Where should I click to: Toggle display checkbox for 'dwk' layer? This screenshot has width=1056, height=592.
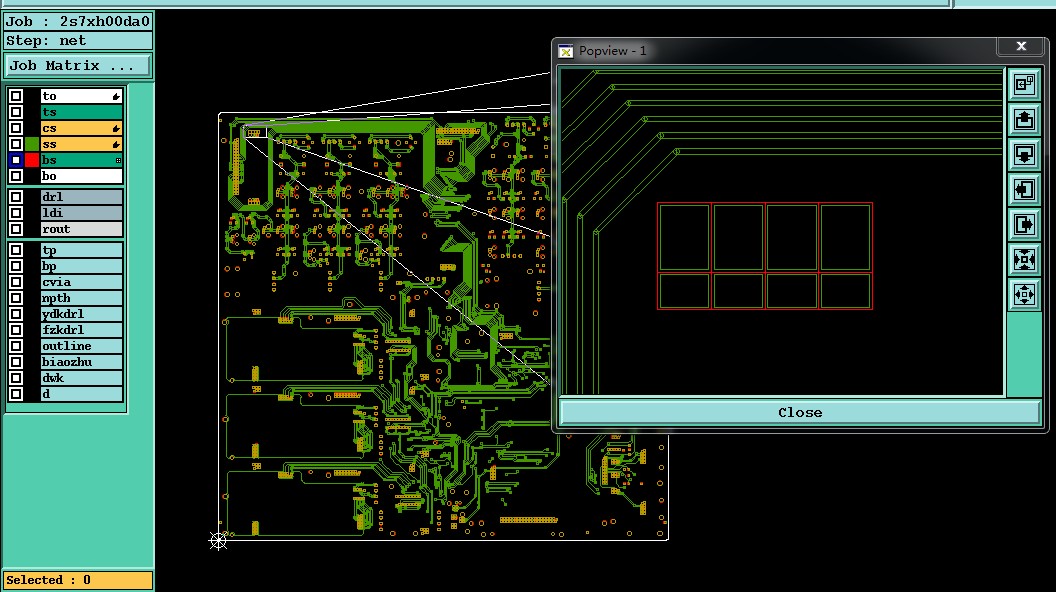(x=16, y=378)
